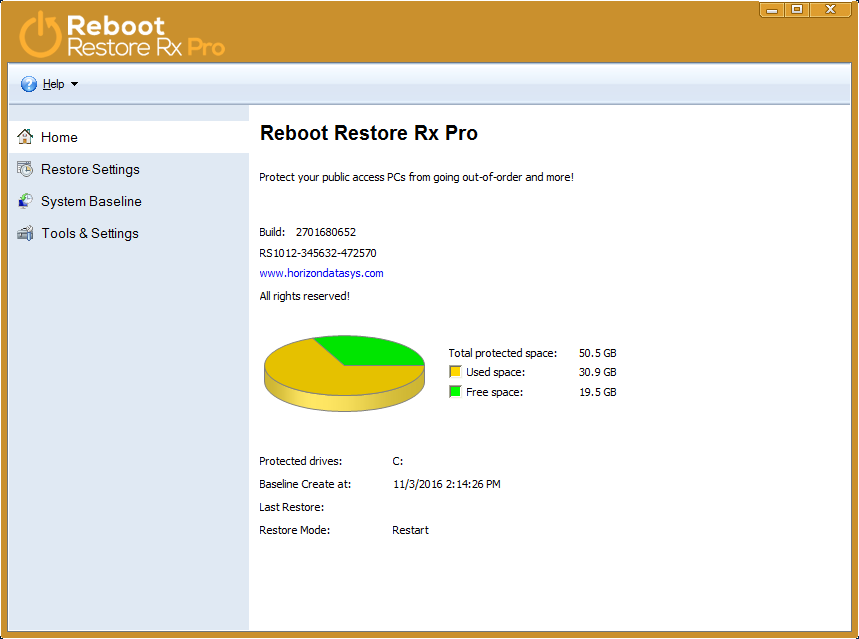Click the Baseline Create at timestamp
The image size is (859, 639).
pyautogui.click(x=446, y=484)
